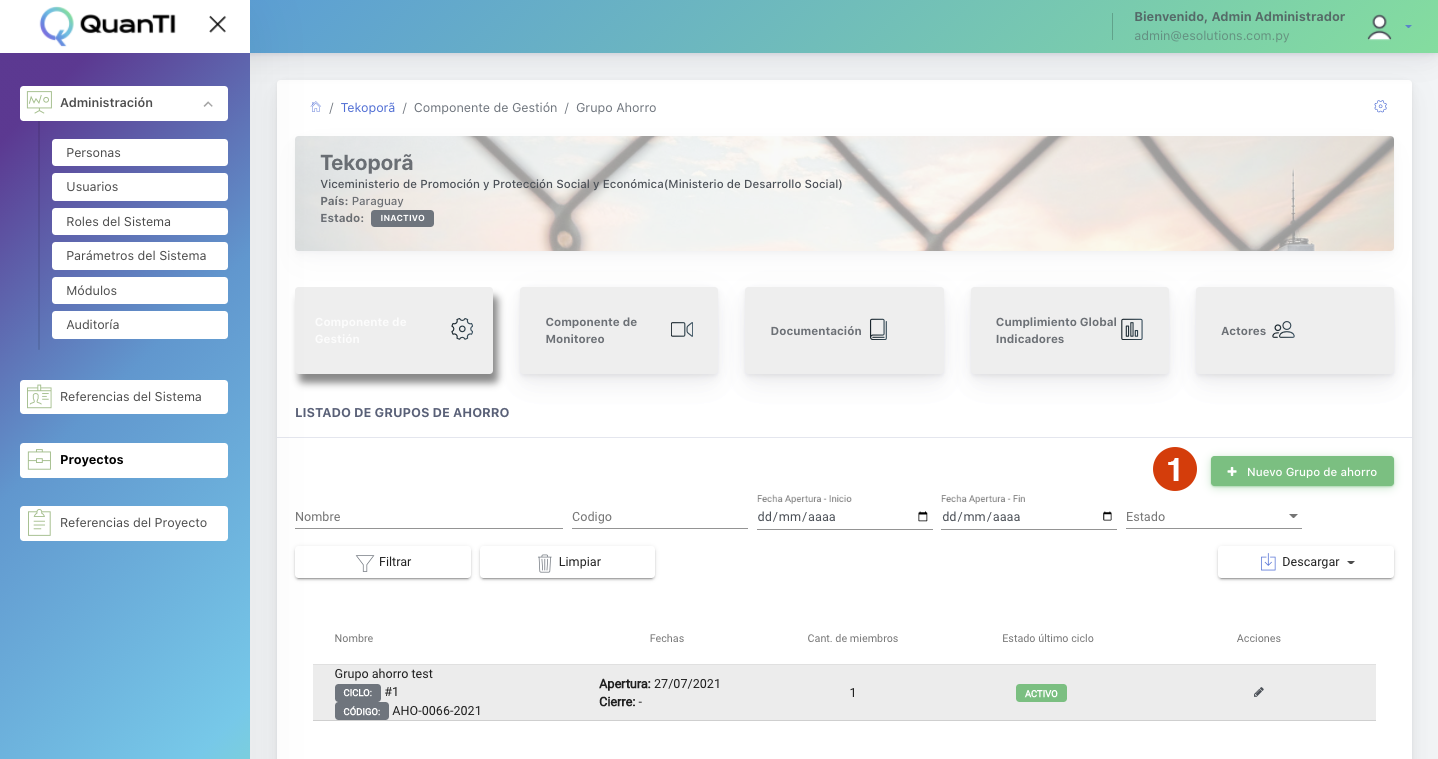Open settings gear at breadcrumb right
1438x759 pixels.
[1380, 106]
